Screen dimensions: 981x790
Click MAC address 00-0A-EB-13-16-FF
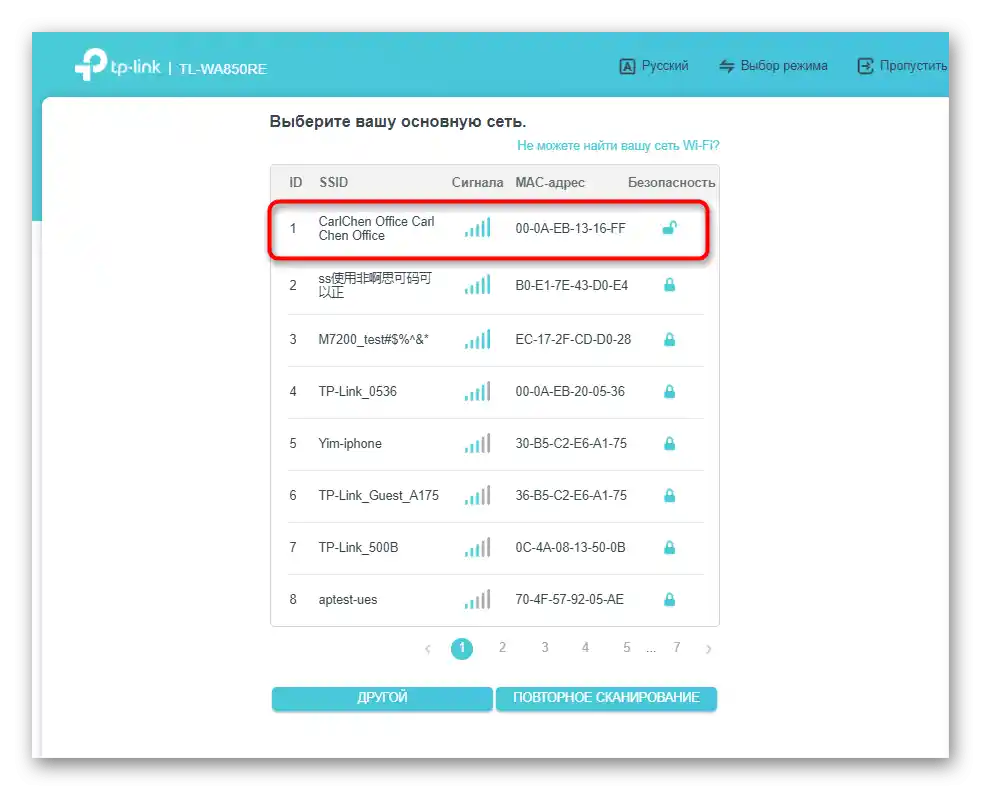(x=570, y=228)
